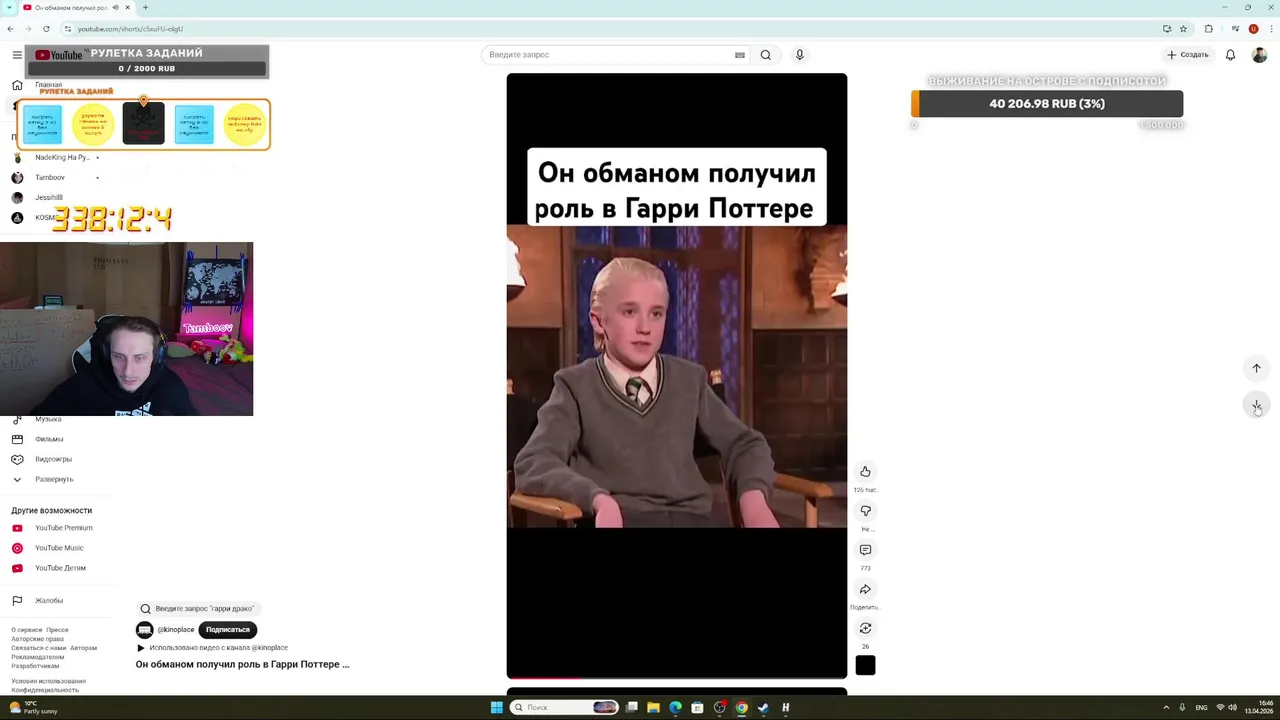Click the video title text below channel
The width and height of the screenshot is (1280, 720).
pyautogui.click(x=243, y=664)
